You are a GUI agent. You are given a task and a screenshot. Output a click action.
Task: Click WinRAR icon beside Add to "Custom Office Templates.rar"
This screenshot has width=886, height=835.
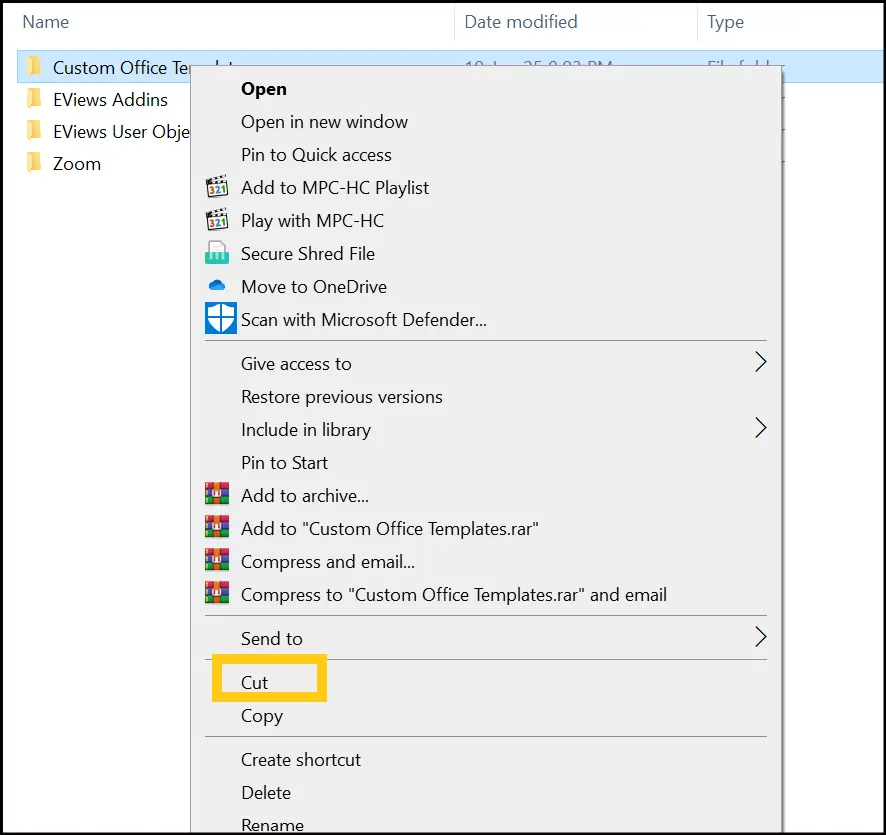click(217, 527)
